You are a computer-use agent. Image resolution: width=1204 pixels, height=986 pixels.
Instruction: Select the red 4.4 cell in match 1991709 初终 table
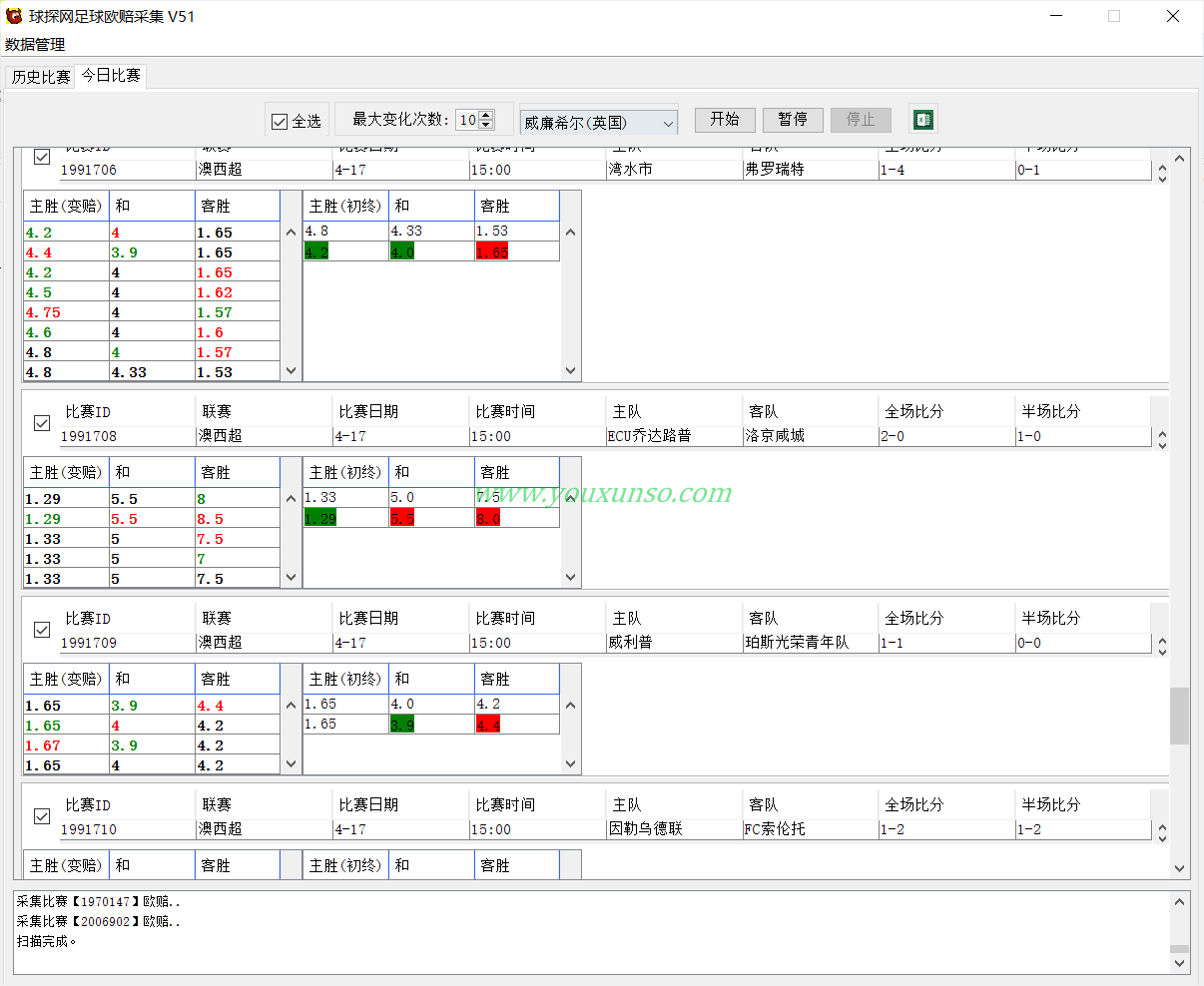(x=488, y=725)
